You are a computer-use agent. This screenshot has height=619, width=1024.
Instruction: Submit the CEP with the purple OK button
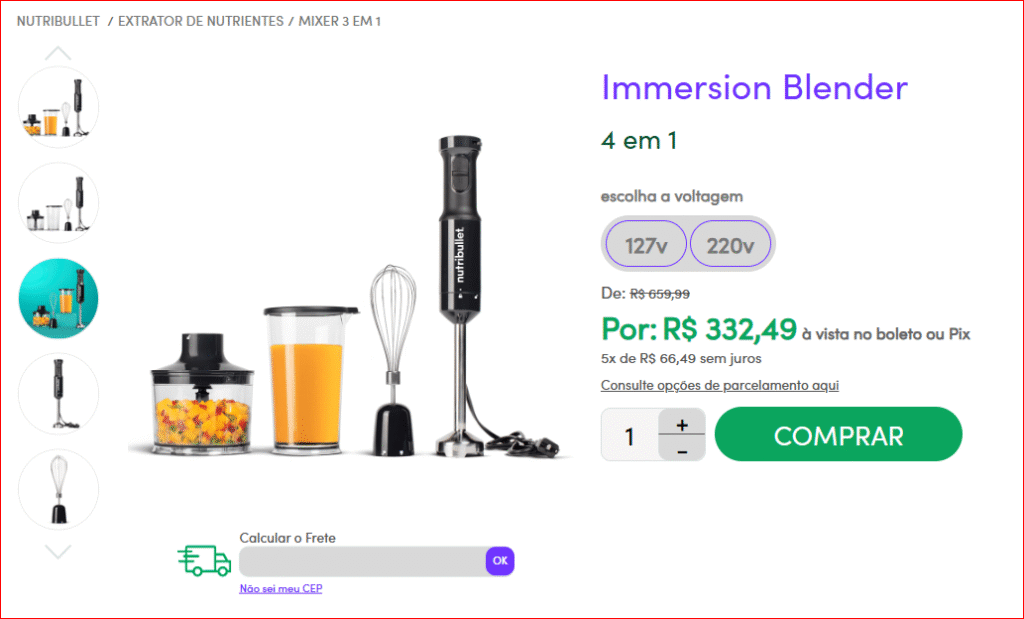[500, 561]
